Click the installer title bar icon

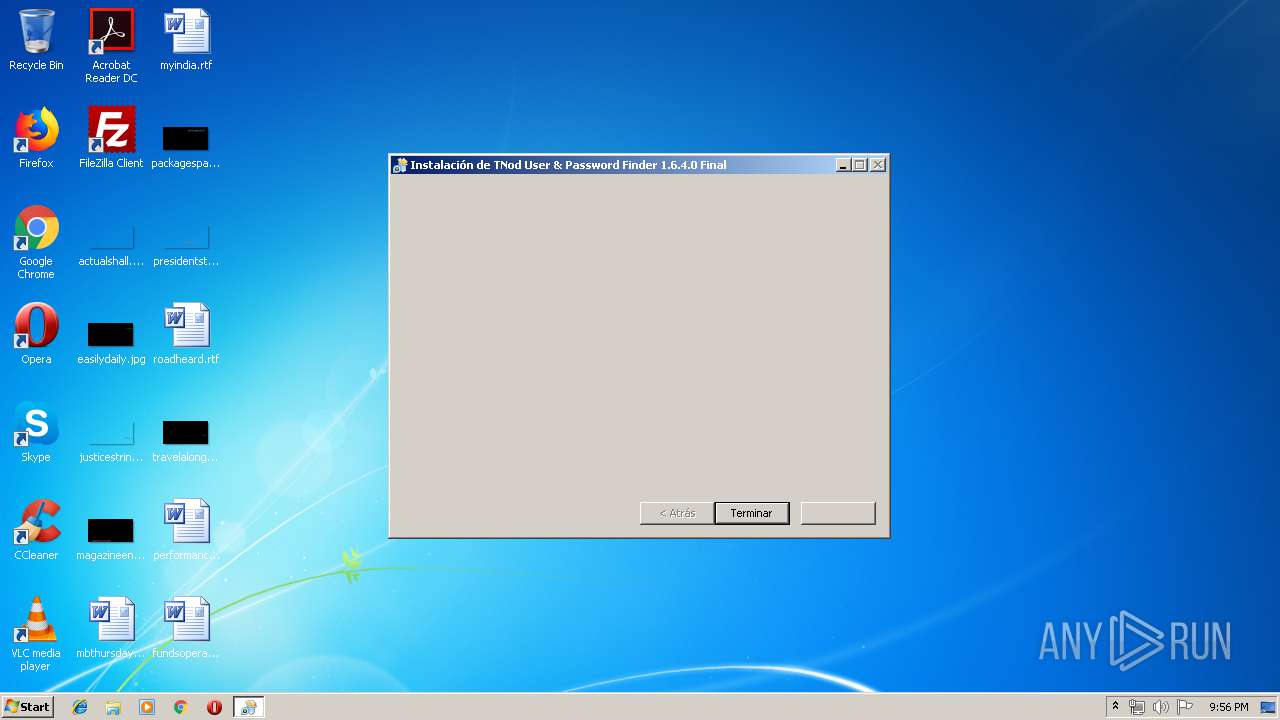pos(401,165)
